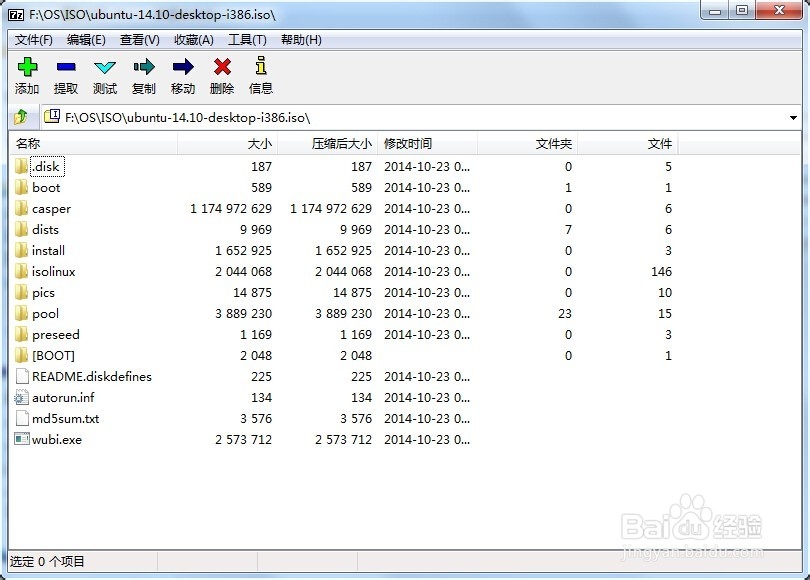Click the 7z icon in title bar

pyautogui.click(x=16, y=14)
